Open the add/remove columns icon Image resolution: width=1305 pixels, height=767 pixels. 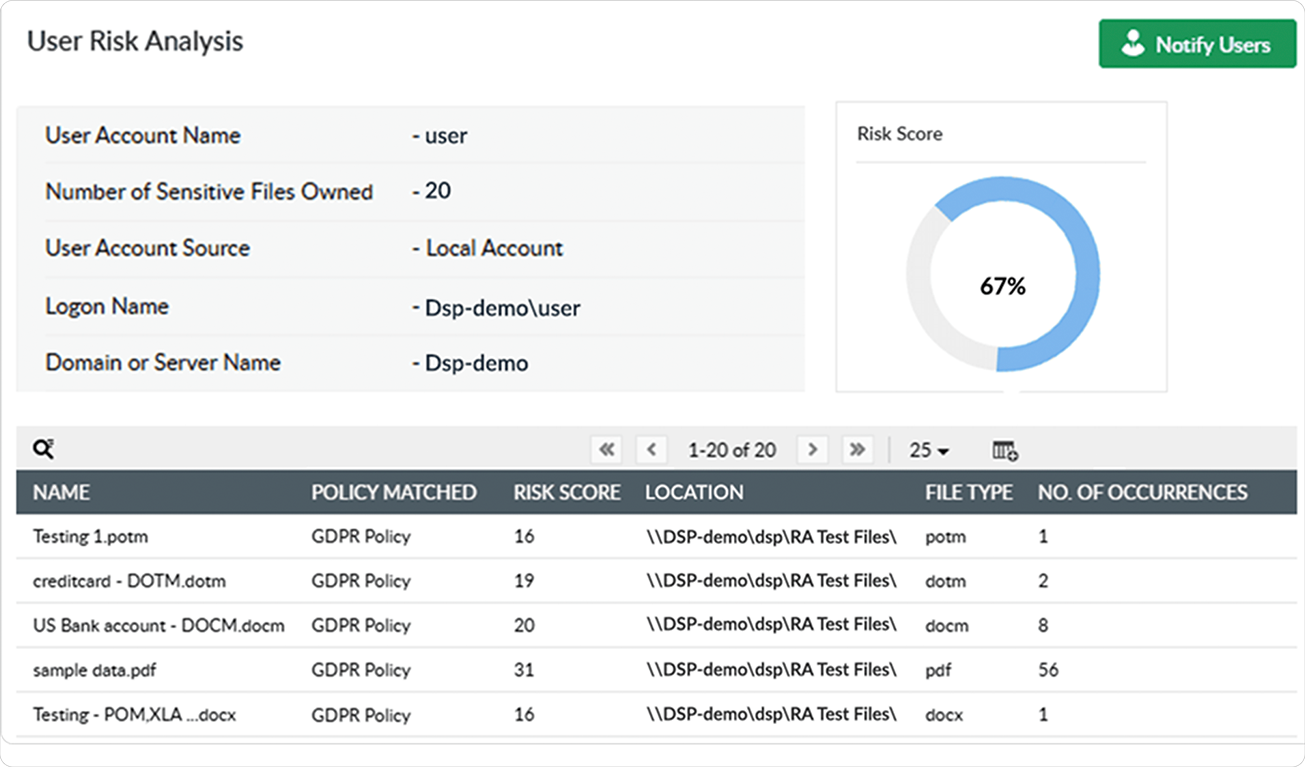point(1005,451)
